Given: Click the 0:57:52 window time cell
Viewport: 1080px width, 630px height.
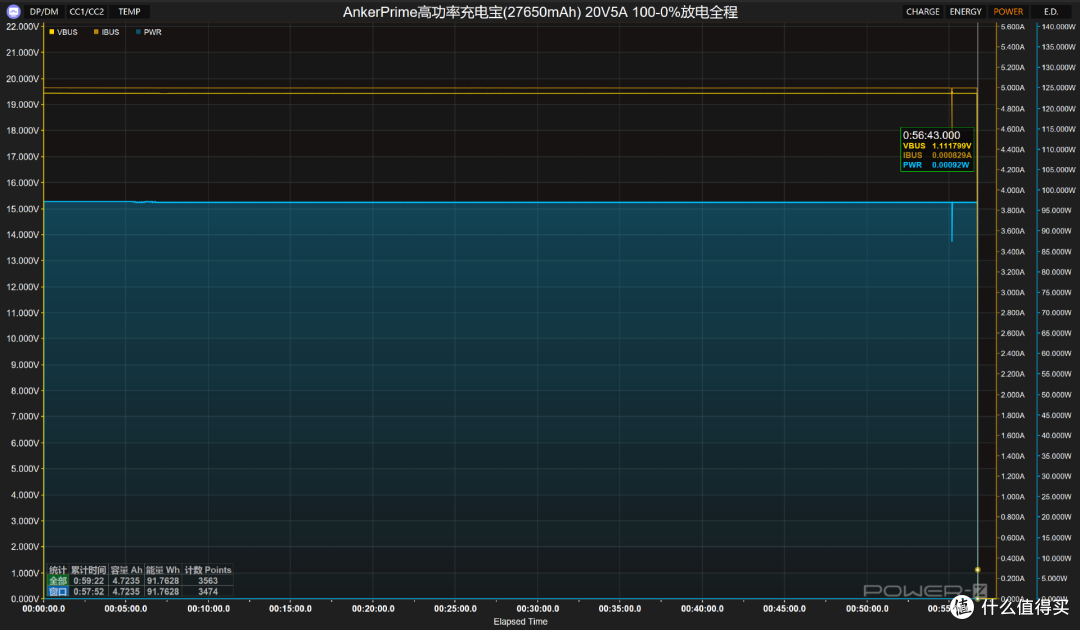Looking at the screenshot, I should 89,591.
